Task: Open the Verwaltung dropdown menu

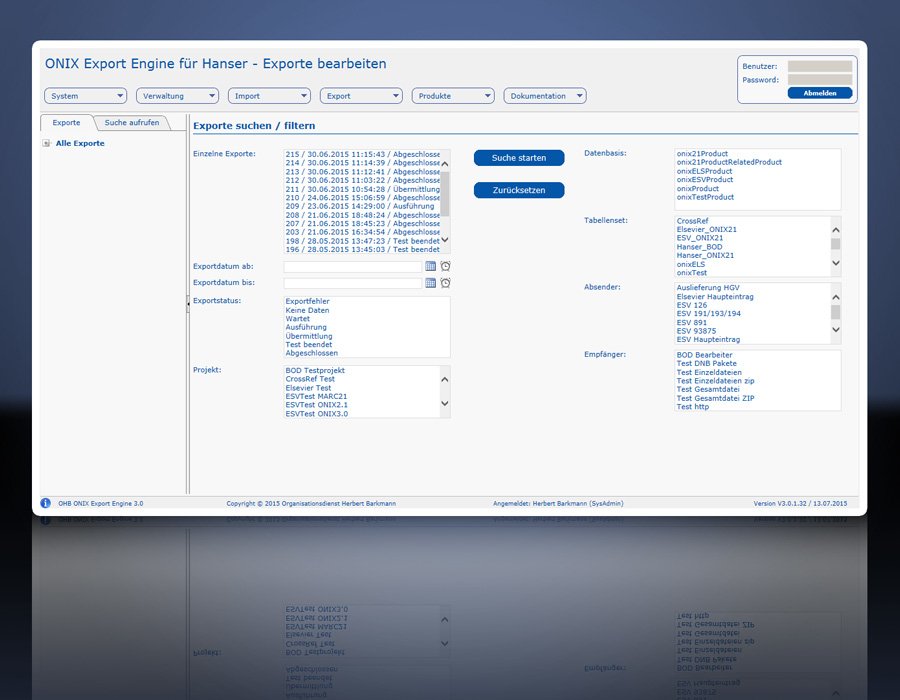Action: [x=177, y=96]
